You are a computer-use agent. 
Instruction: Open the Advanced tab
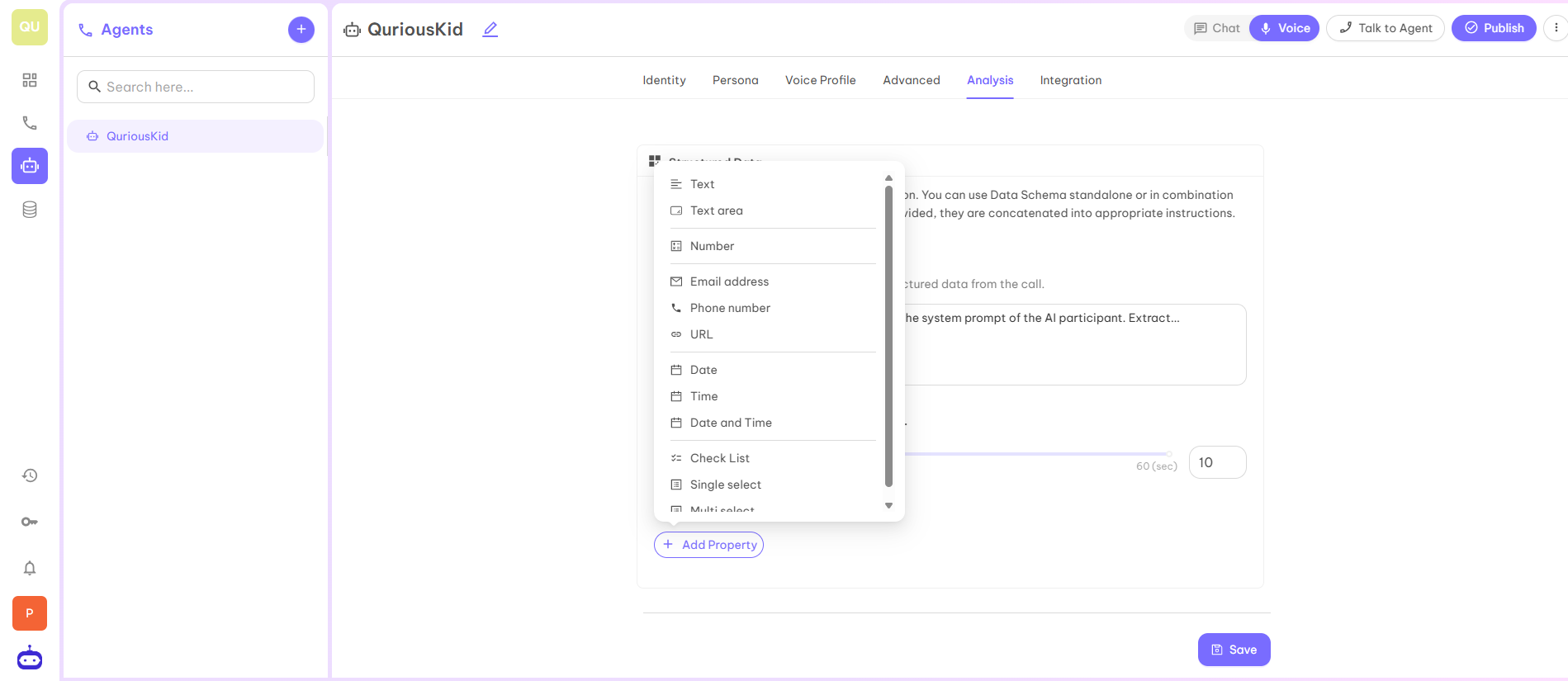click(x=912, y=80)
